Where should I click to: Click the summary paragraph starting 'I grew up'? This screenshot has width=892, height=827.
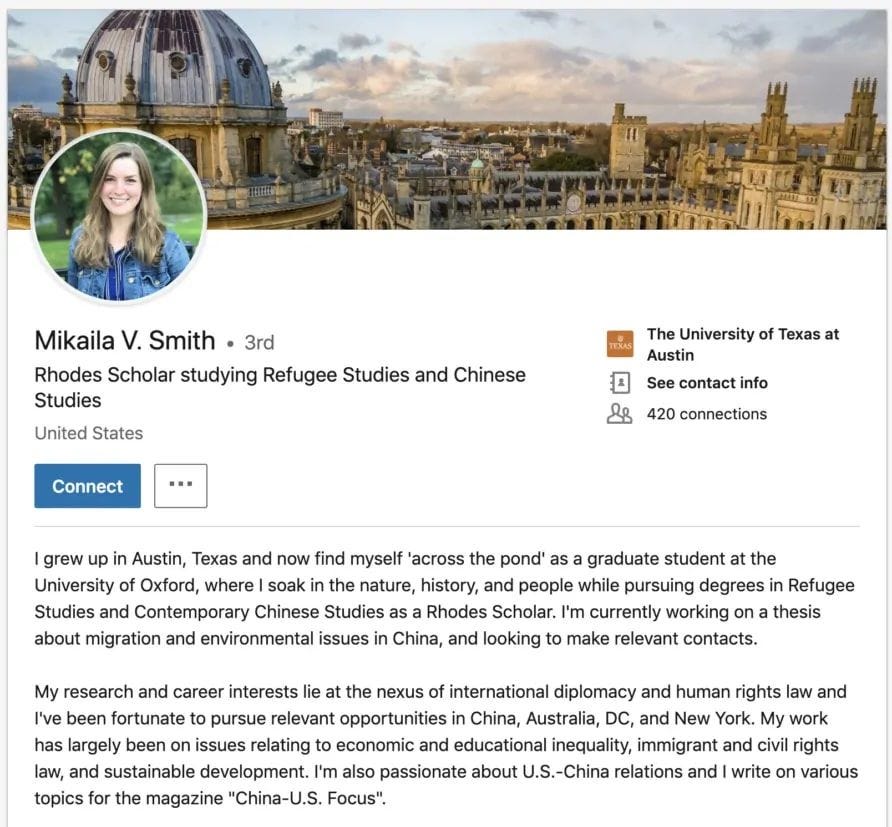tap(444, 598)
